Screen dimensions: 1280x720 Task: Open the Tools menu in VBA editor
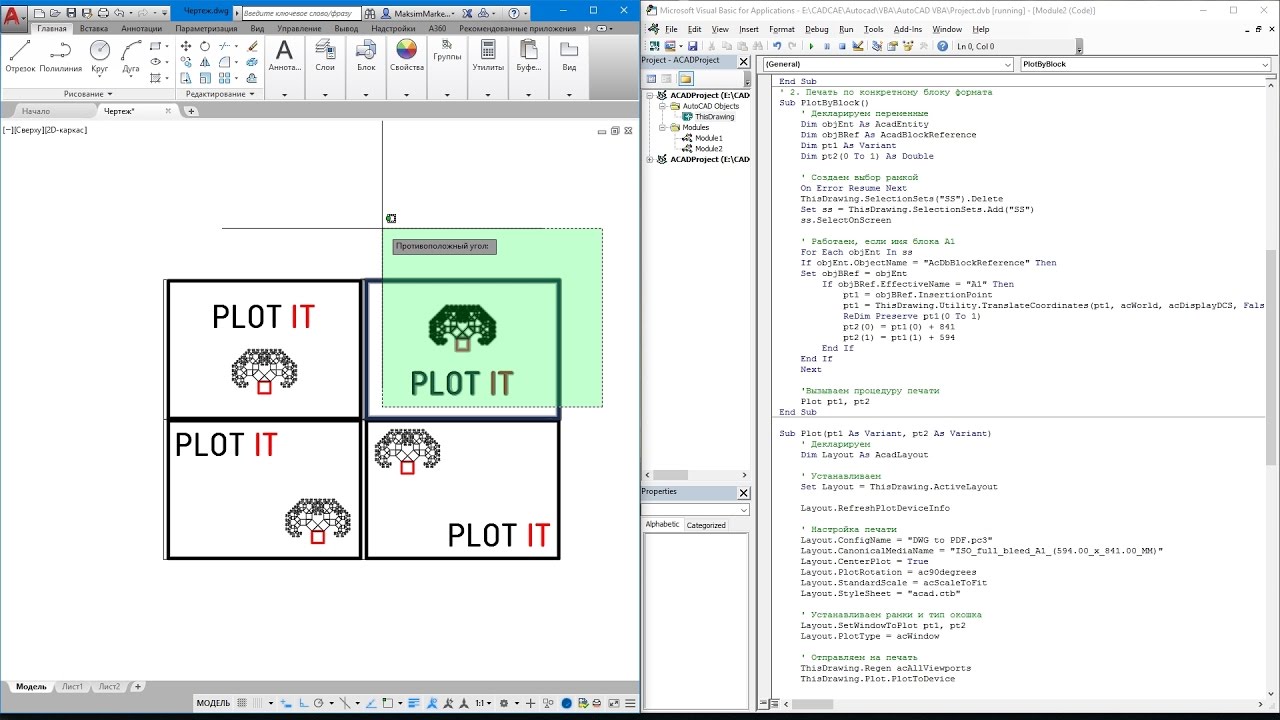[x=873, y=29]
